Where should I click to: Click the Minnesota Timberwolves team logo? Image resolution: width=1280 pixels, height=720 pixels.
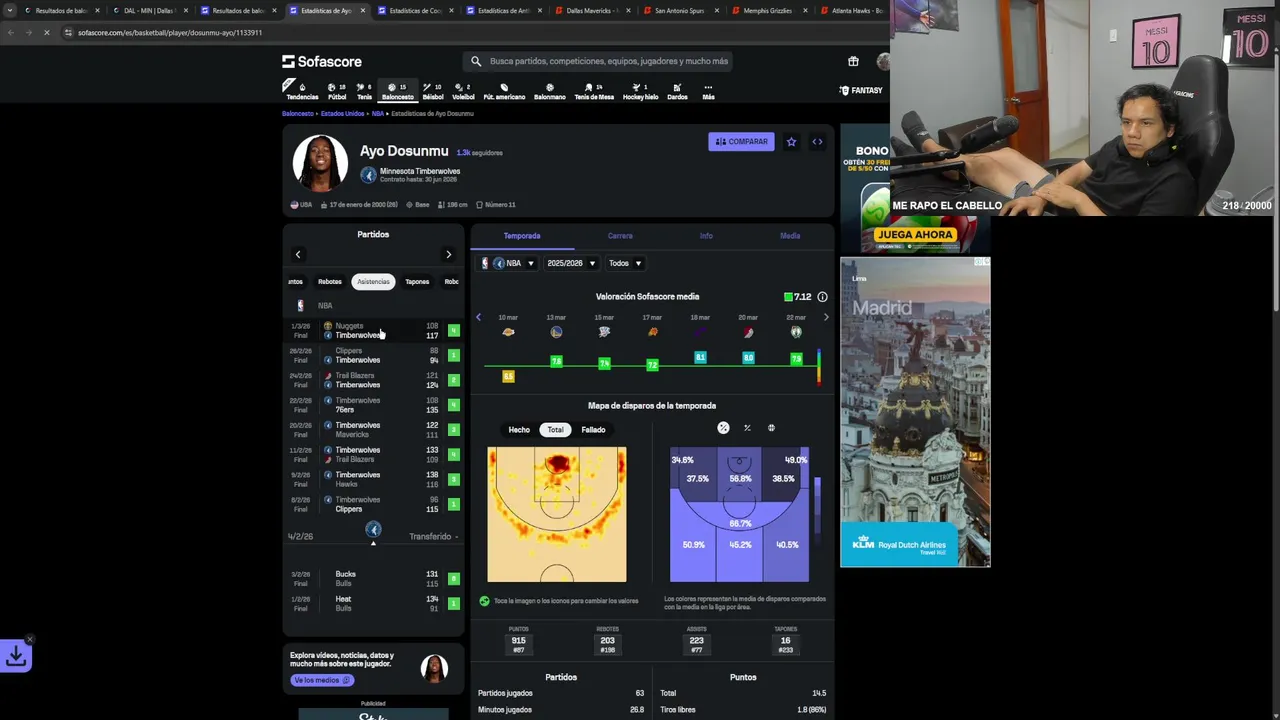pyautogui.click(x=368, y=175)
